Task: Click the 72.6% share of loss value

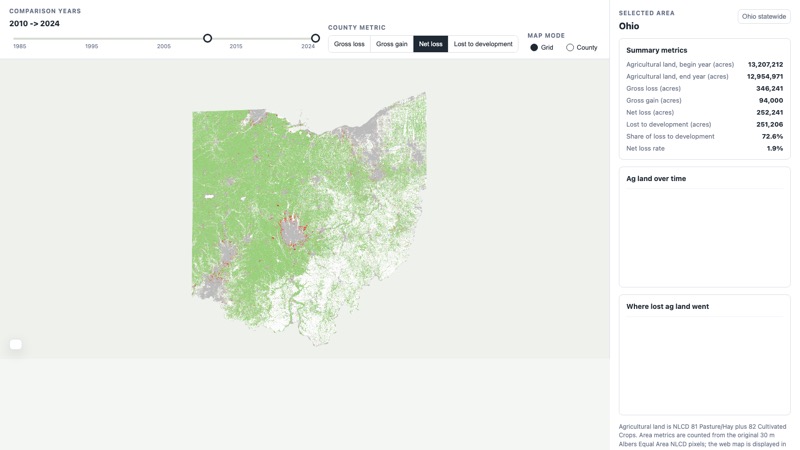Action: pyautogui.click(x=772, y=136)
